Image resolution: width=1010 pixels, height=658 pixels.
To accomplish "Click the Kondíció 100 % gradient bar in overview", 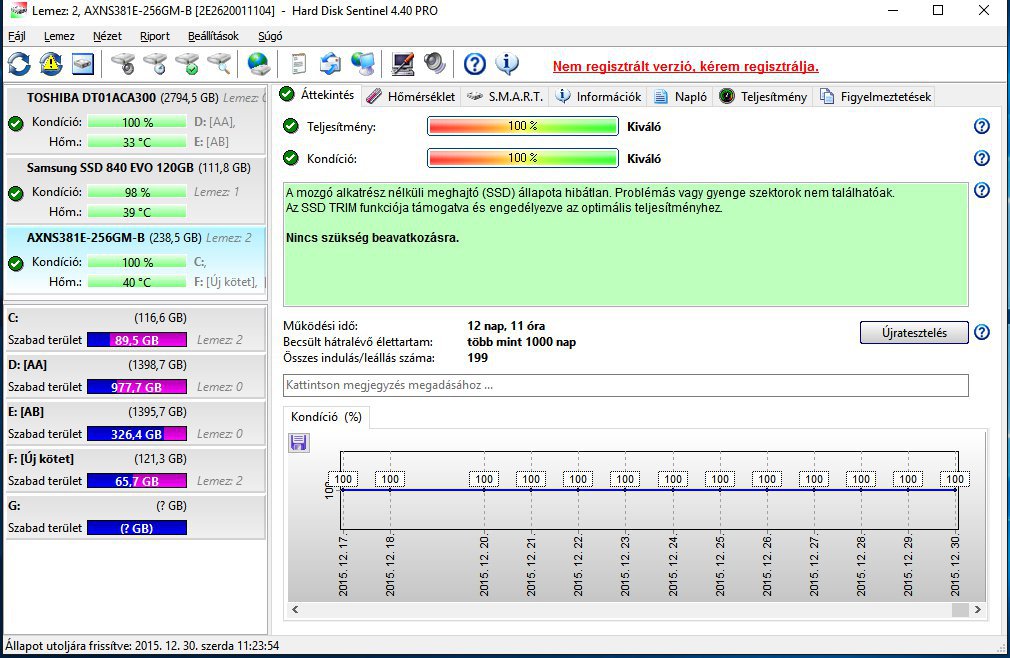I will point(522,158).
